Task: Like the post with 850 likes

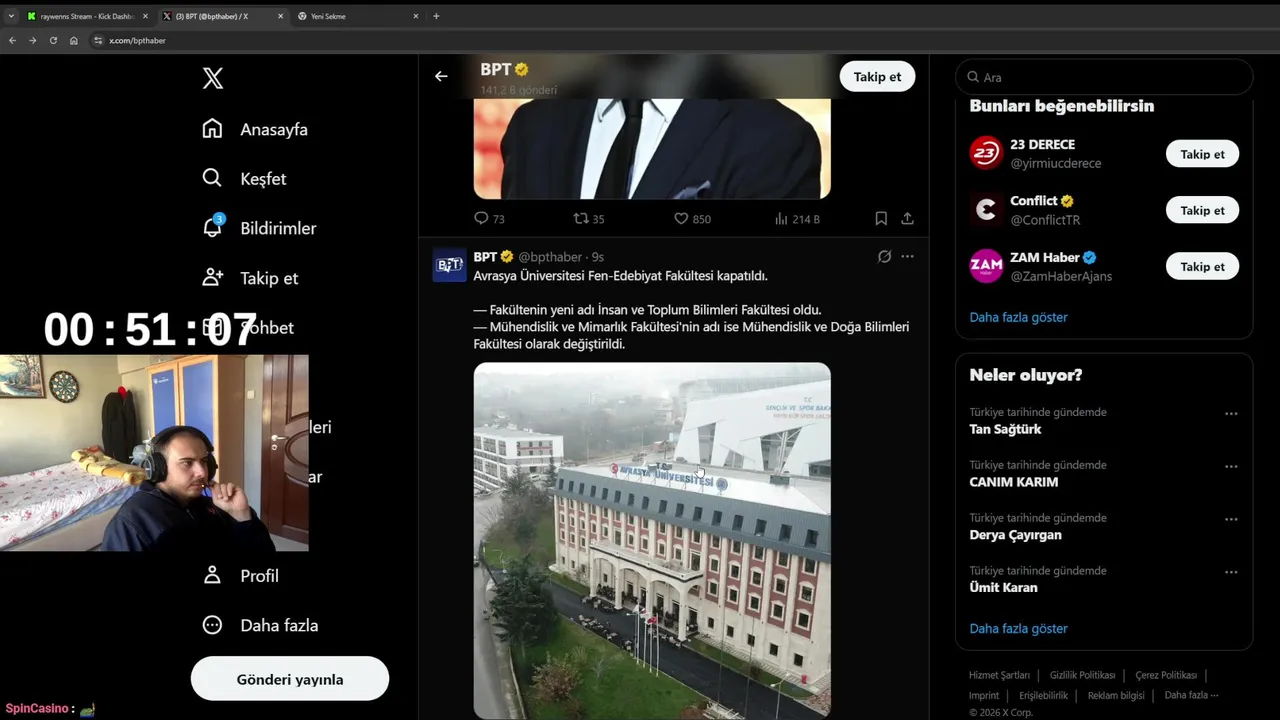Action: point(692,218)
